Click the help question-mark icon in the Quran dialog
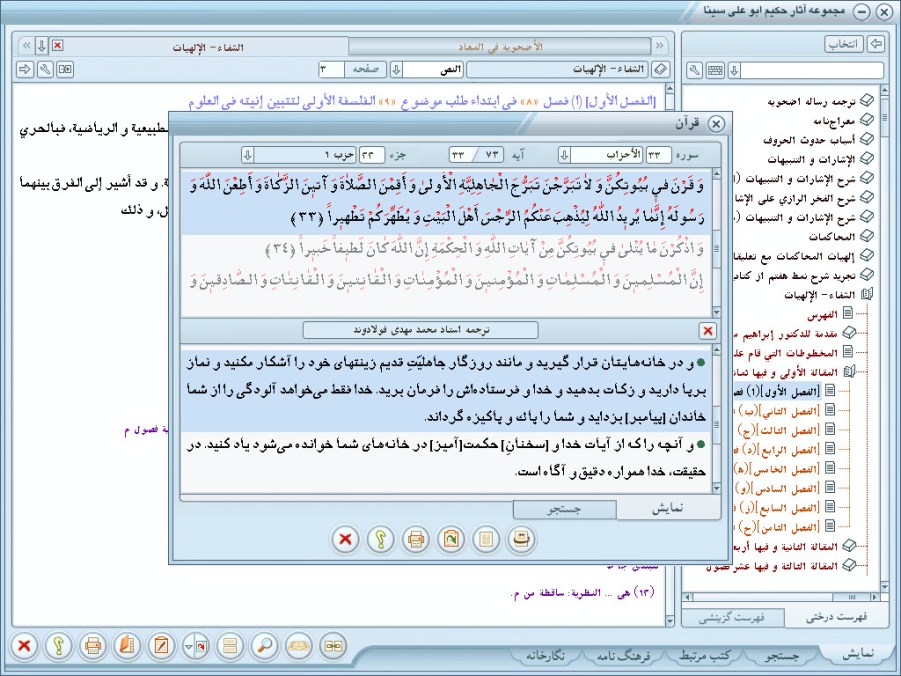This screenshot has width=901, height=676. (380, 540)
